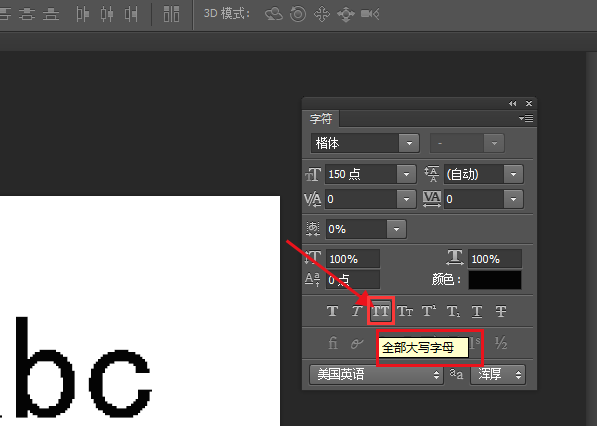Apply Strikethrough text style

pos(501,311)
